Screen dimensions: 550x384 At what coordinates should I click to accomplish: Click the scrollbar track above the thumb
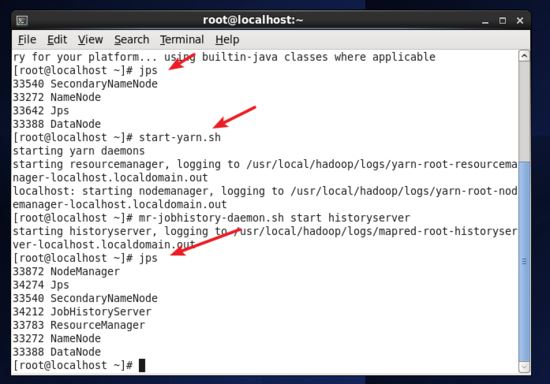524,112
